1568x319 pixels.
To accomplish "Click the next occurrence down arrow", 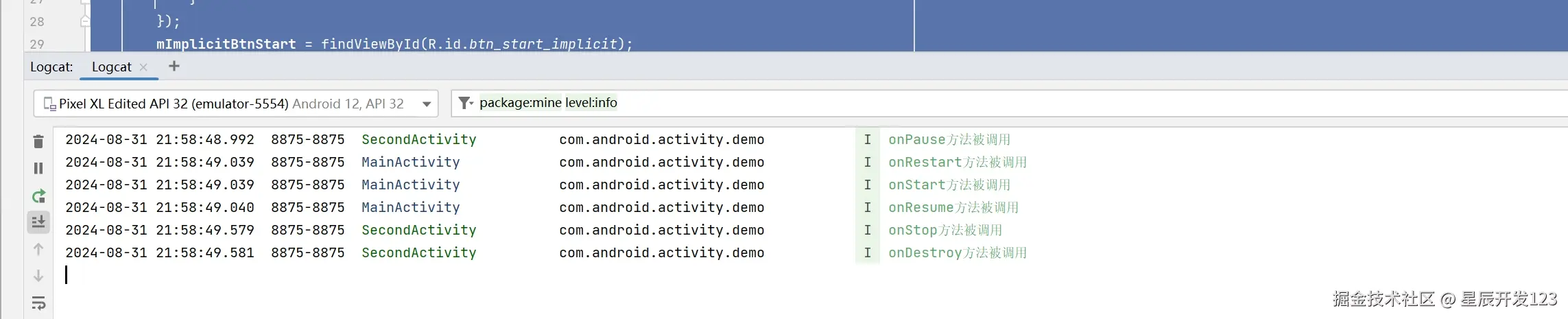I will (x=38, y=276).
